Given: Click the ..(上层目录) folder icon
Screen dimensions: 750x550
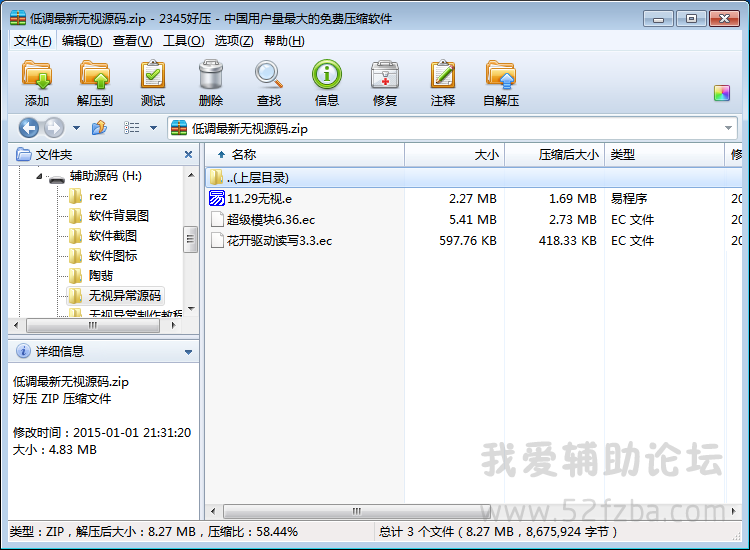Looking at the screenshot, I should pyautogui.click(x=216, y=177).
